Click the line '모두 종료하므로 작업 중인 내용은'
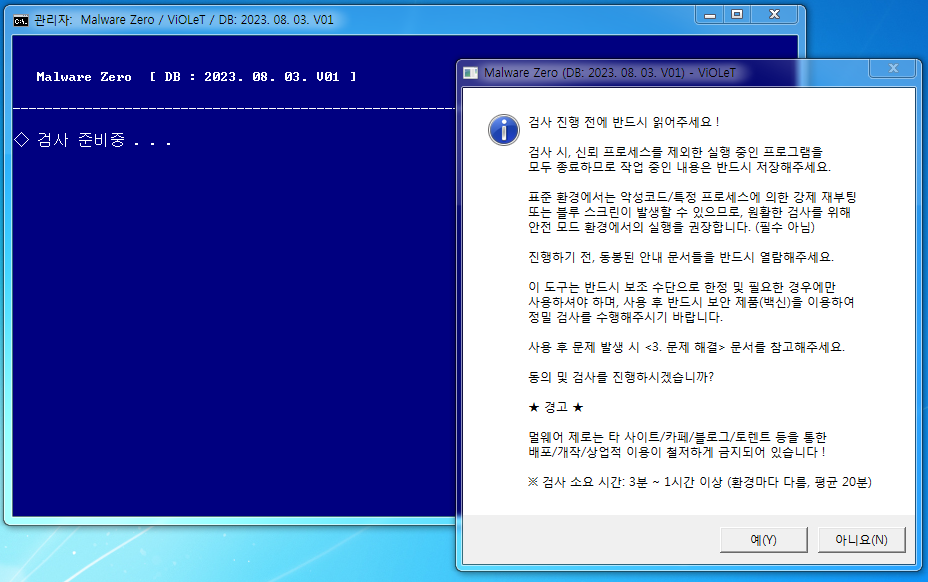The image size is (928, 582). (679, 167)
